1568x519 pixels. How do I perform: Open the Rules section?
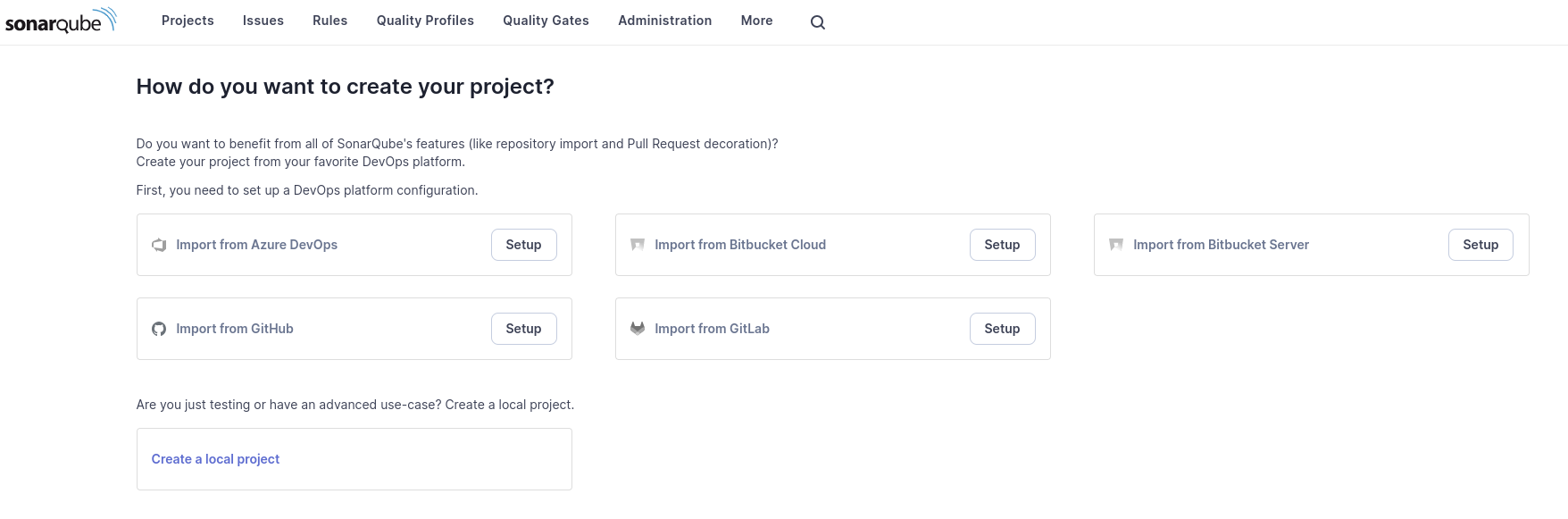point(329,21)
